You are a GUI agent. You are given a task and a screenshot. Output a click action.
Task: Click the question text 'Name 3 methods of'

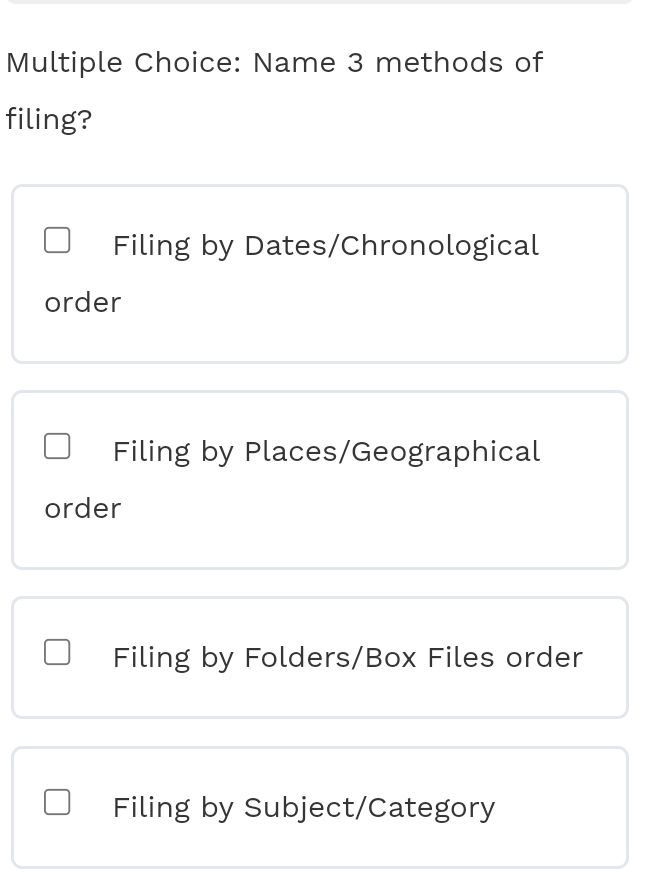(x=397, y=63)
